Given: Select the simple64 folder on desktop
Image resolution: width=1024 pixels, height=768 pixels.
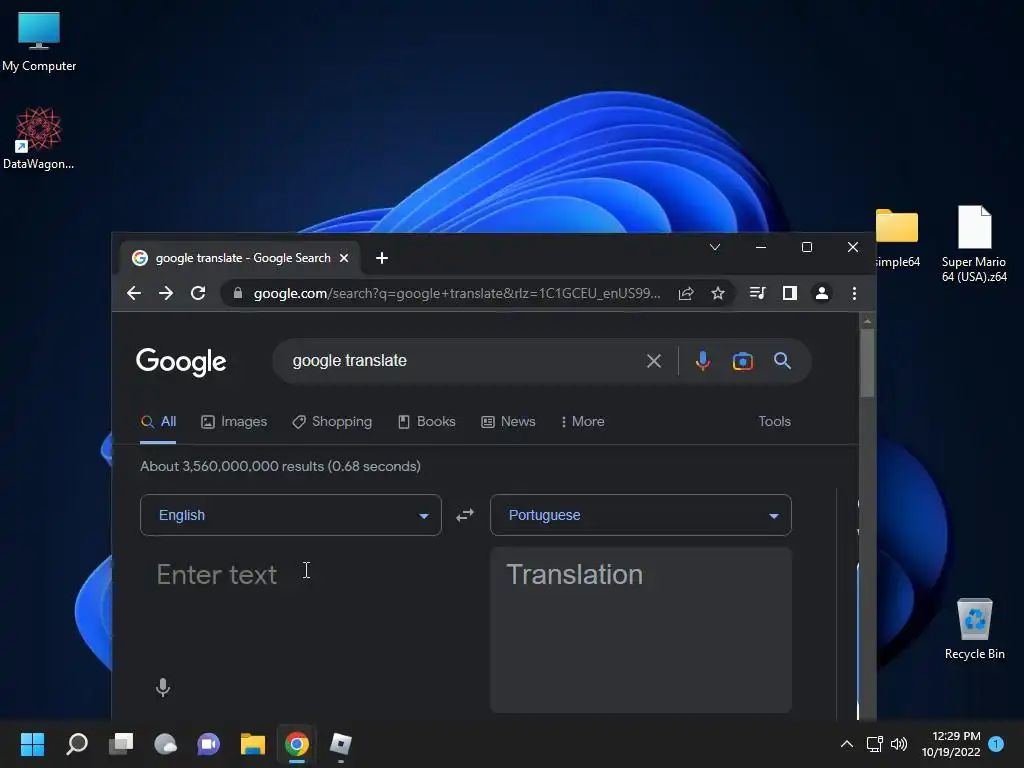Looking at the screenshot, I should (897, 238).
